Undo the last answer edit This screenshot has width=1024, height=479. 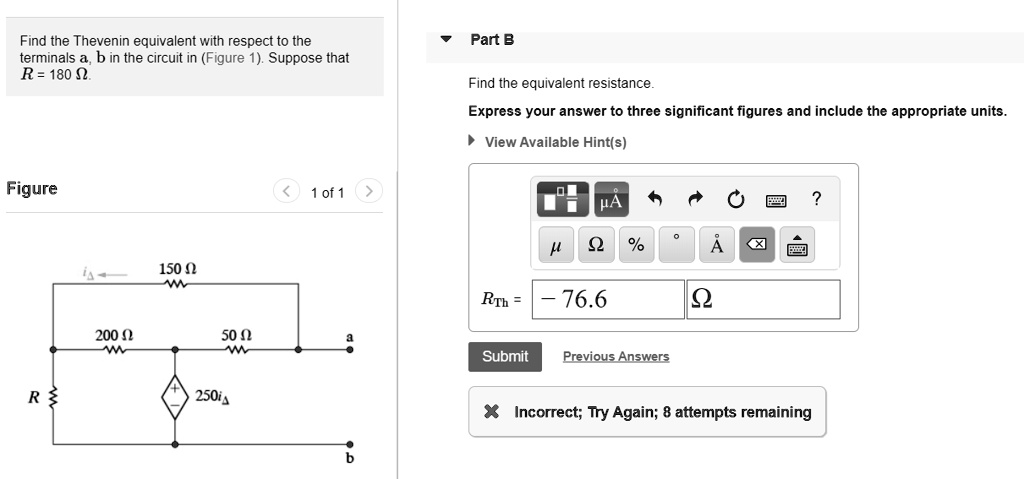(655, 199)
